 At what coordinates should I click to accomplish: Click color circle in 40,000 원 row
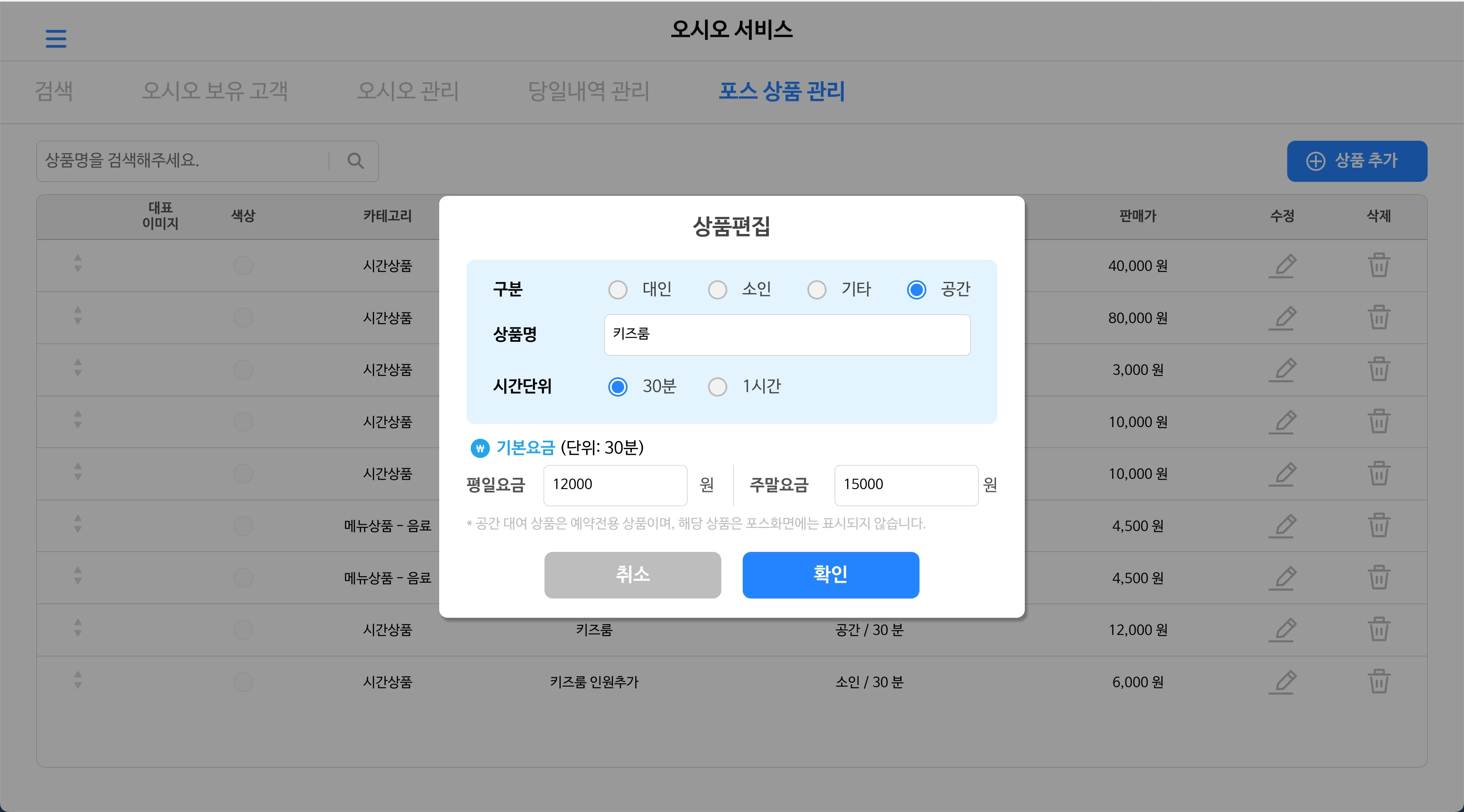click(243, 266)
